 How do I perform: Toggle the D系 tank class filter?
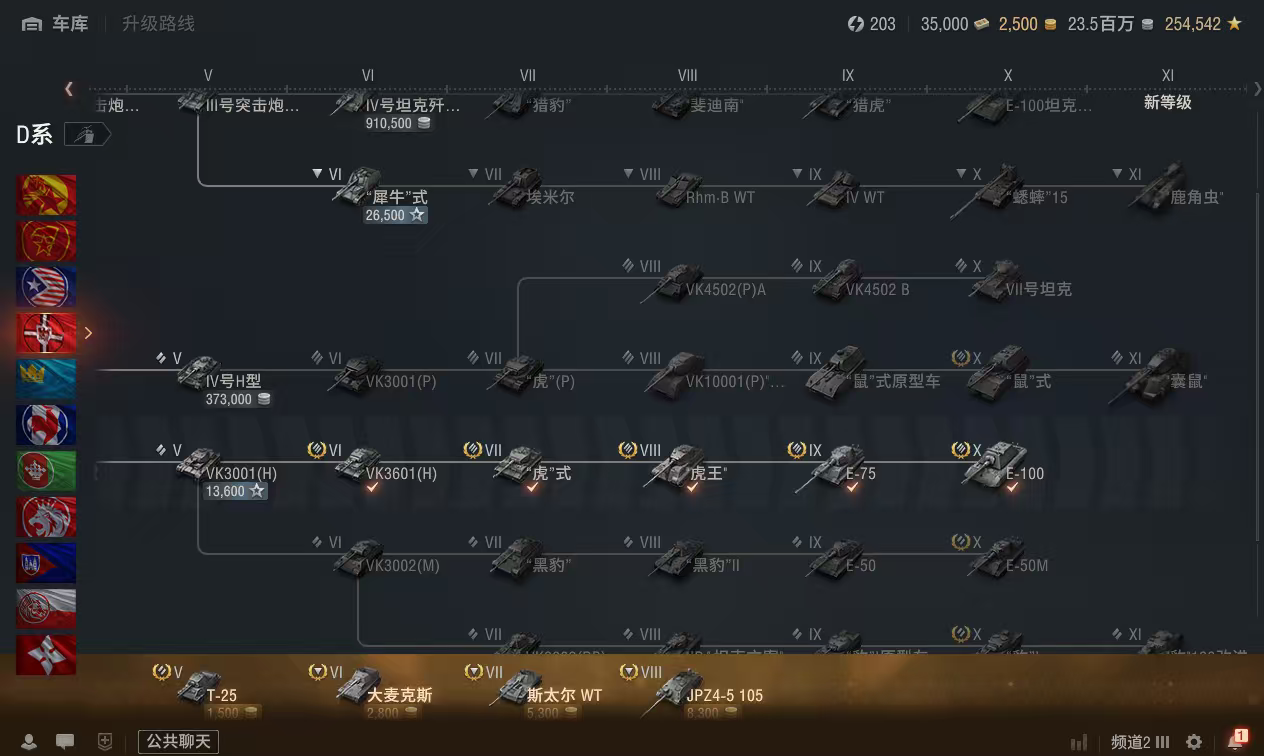pos(88,135)
